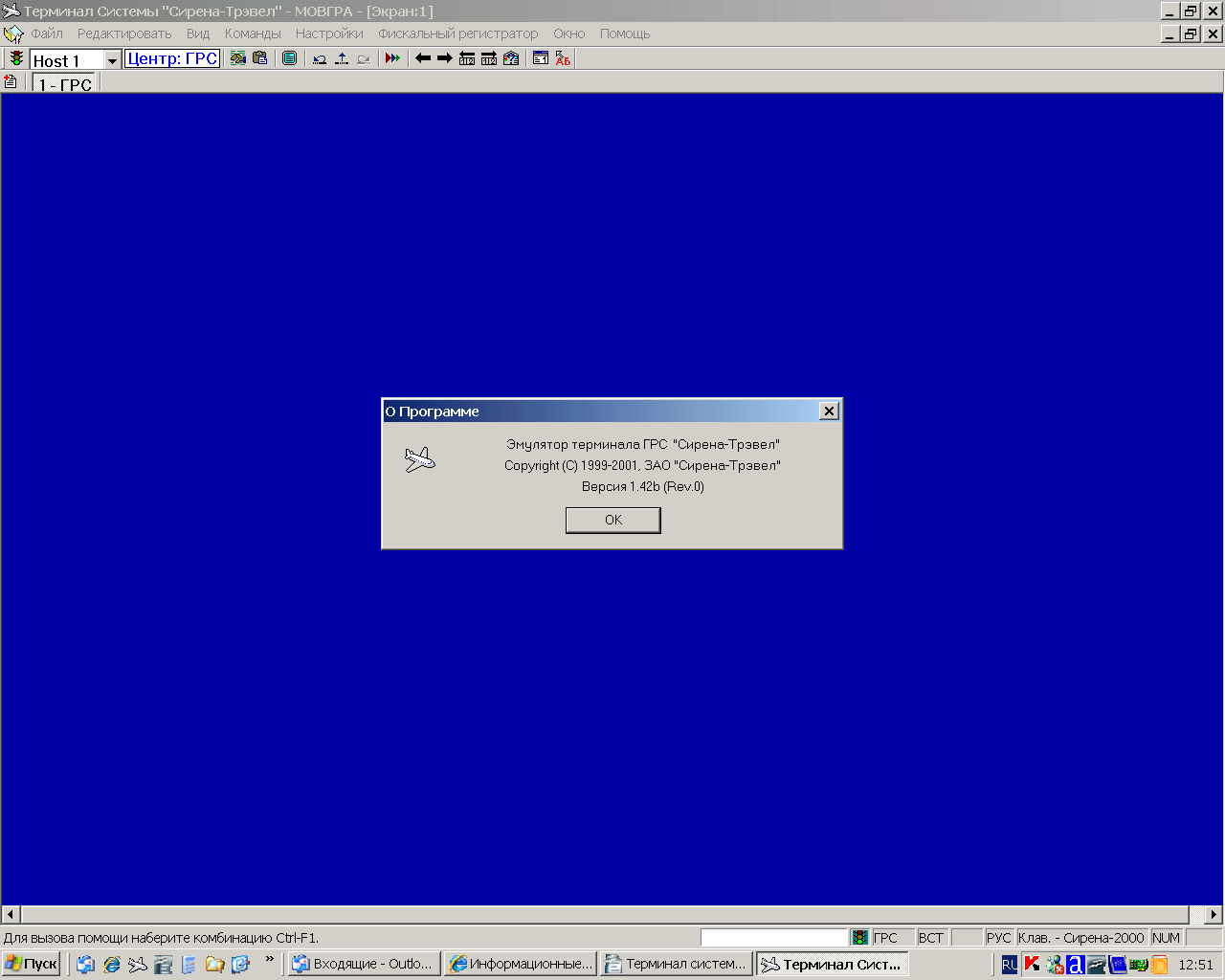Click the active 'Терминал Сист...' taskbar button
Image resolution: width=1225 pixels, height=980 pixels.
[x=833, y=964]
